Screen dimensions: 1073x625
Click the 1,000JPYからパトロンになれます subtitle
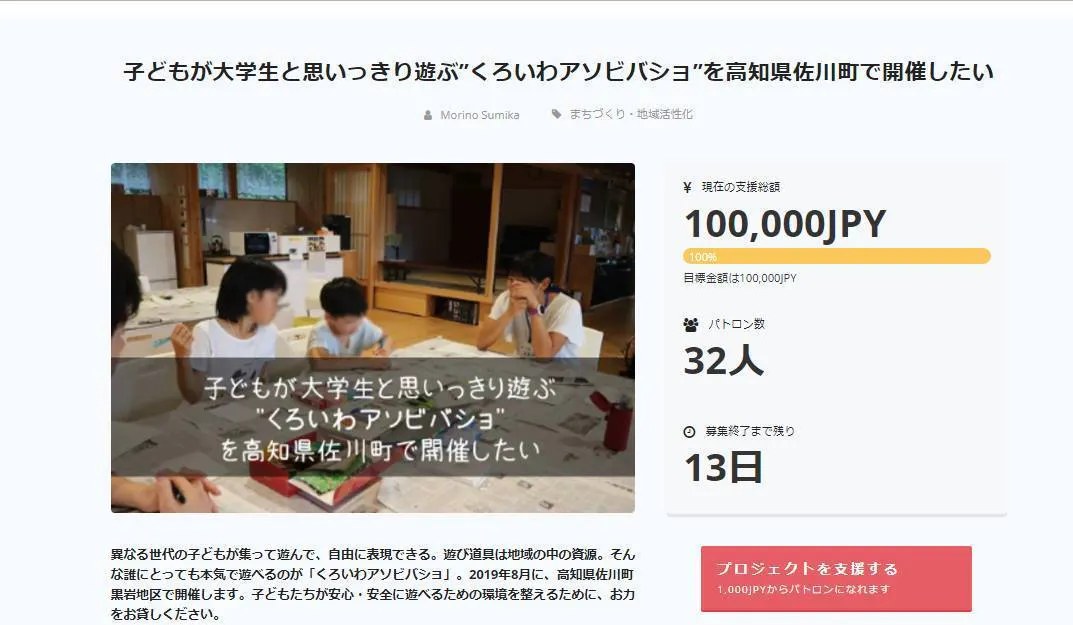[x=803, y=589]
